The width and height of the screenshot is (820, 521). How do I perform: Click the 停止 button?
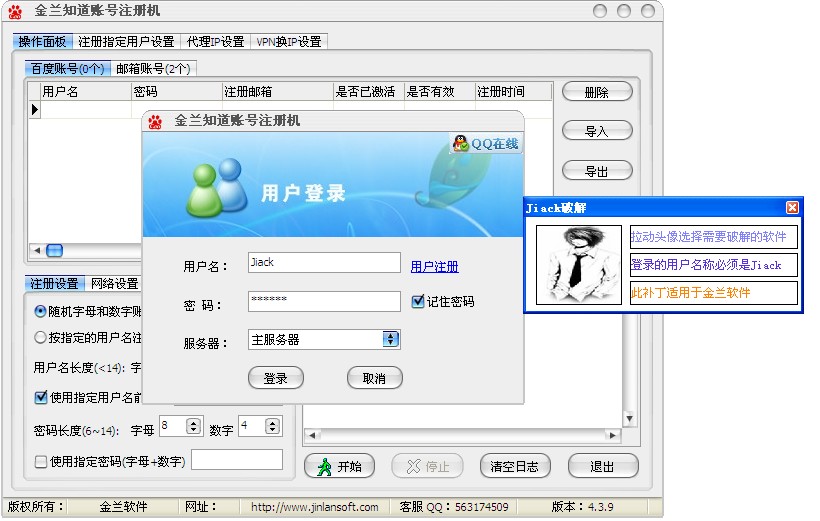coord(427,466)
